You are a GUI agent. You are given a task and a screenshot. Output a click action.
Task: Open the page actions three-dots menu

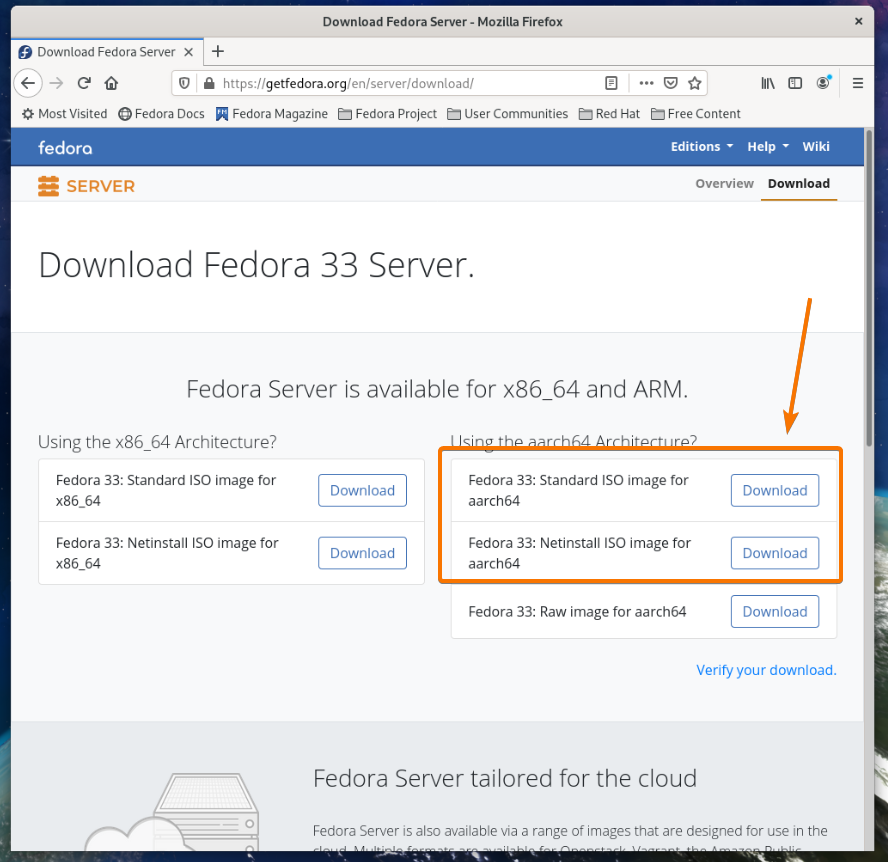click(646, 83)
